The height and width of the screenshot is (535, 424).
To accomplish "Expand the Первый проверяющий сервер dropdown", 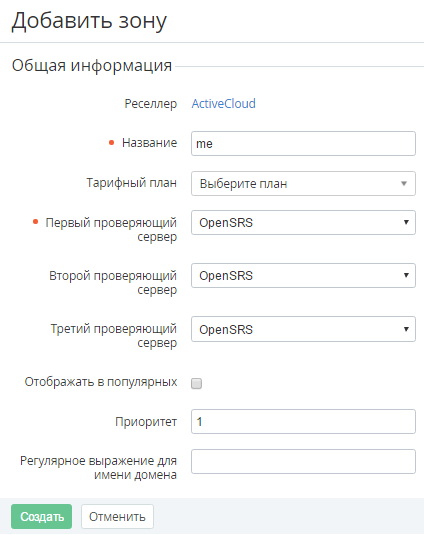I will coord(303,222).
